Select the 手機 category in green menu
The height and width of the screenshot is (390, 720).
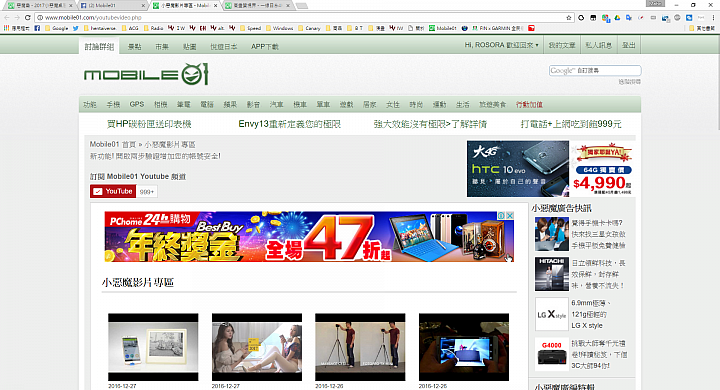click(x=113, y=104)
